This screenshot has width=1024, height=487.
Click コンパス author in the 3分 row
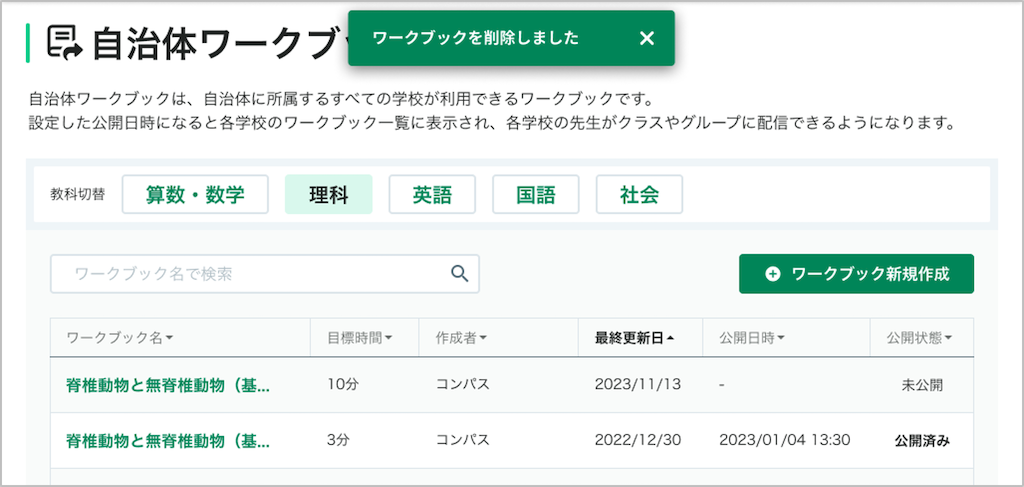coord(462,440)
